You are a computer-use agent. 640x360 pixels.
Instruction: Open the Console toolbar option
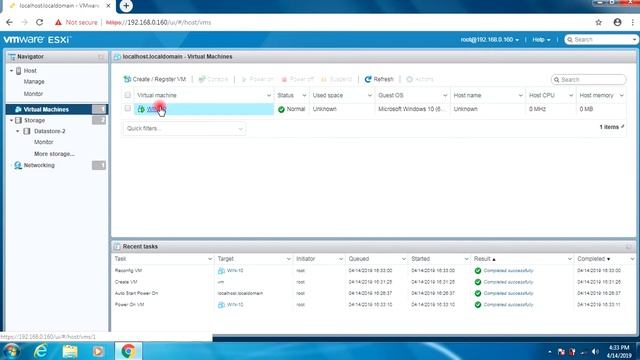click(x=213, y=79)
